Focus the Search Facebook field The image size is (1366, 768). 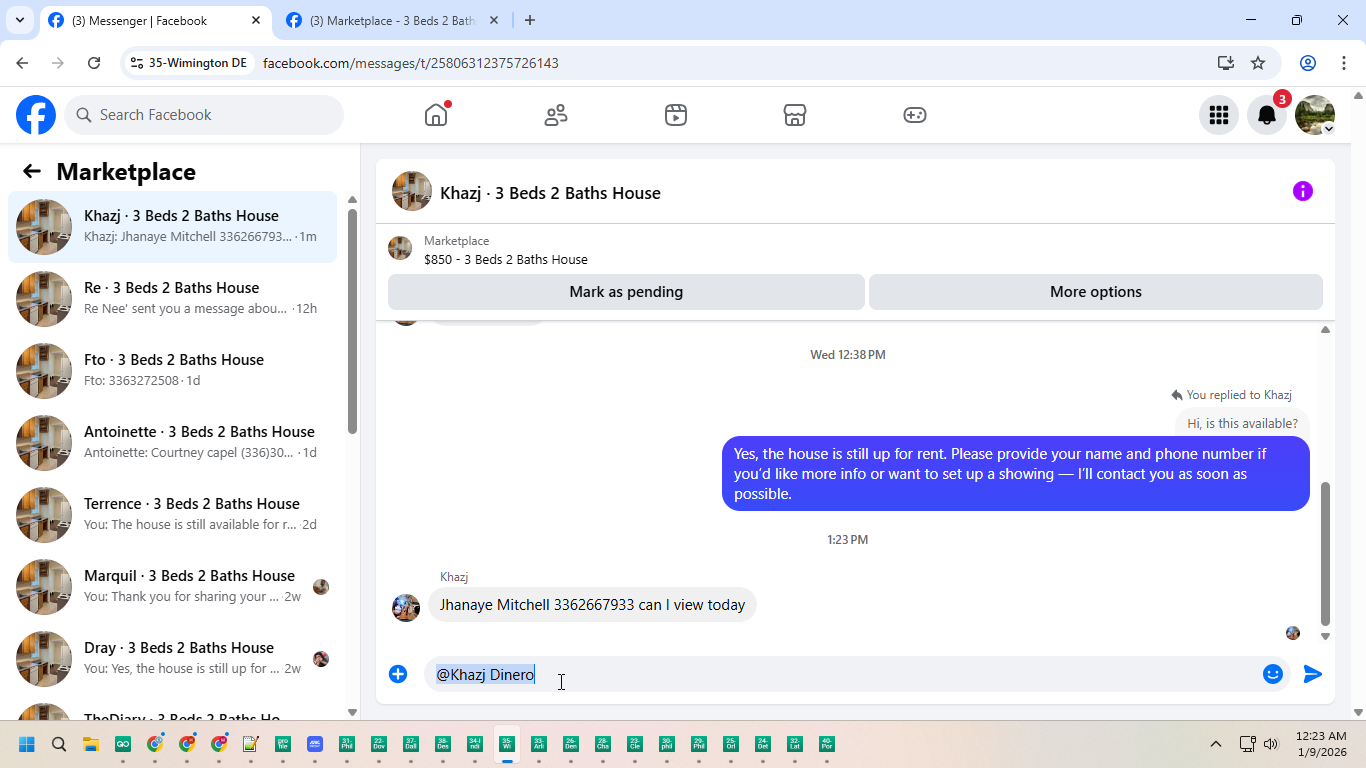(204, 115)
